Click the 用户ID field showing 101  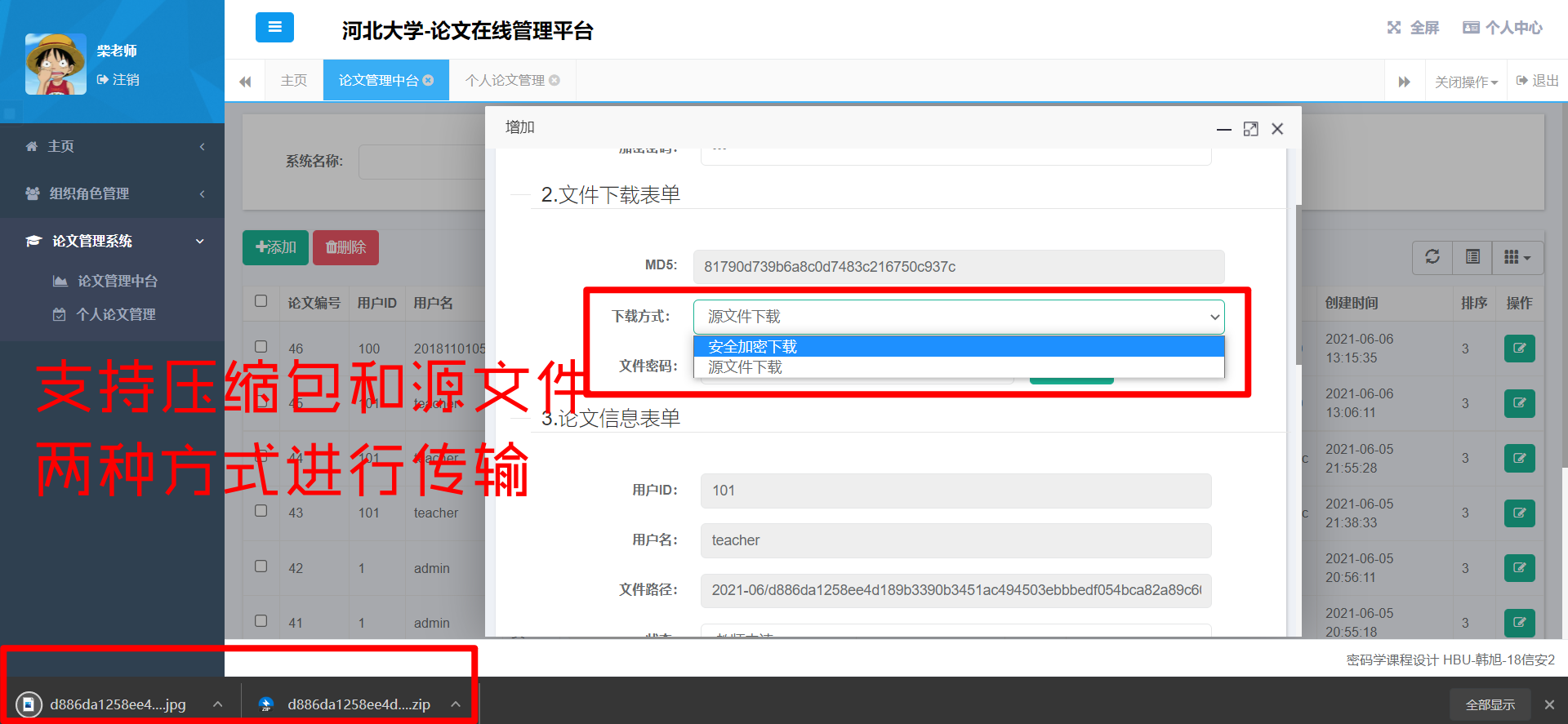click(955, 491)
